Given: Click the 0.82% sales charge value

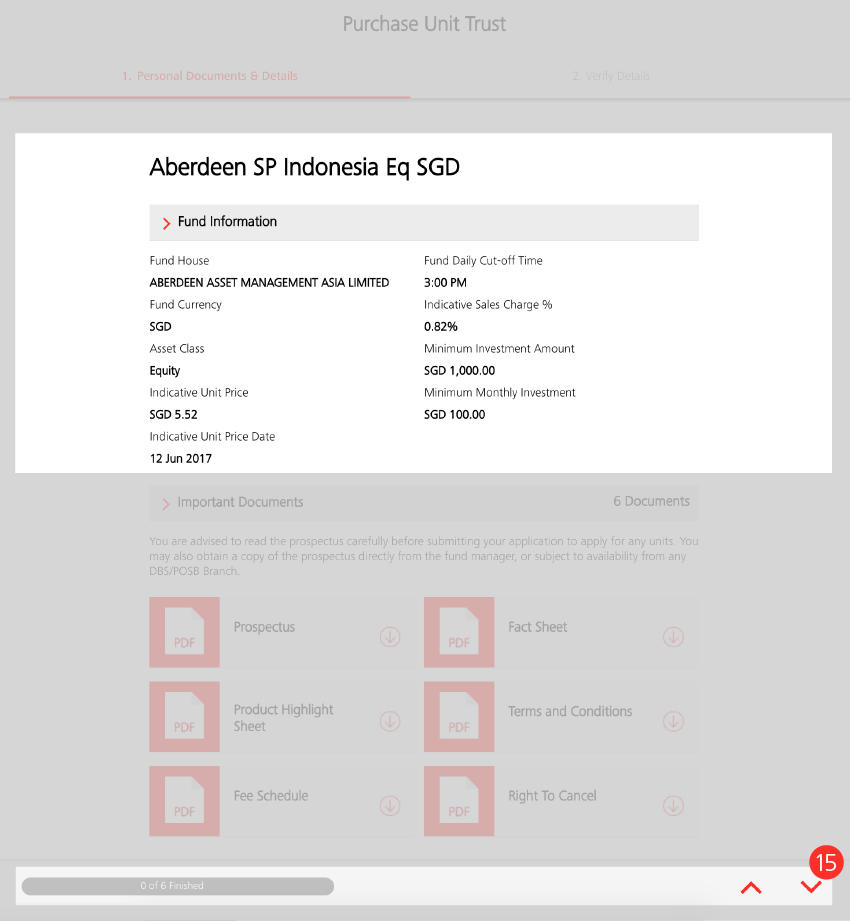Looking at the screenshot, I should (x=441, y=327).
